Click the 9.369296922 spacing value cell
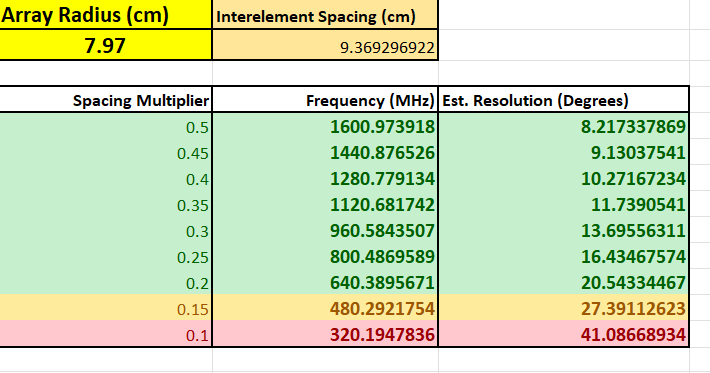This screenshot has height=373, width=710. point(325,45)
